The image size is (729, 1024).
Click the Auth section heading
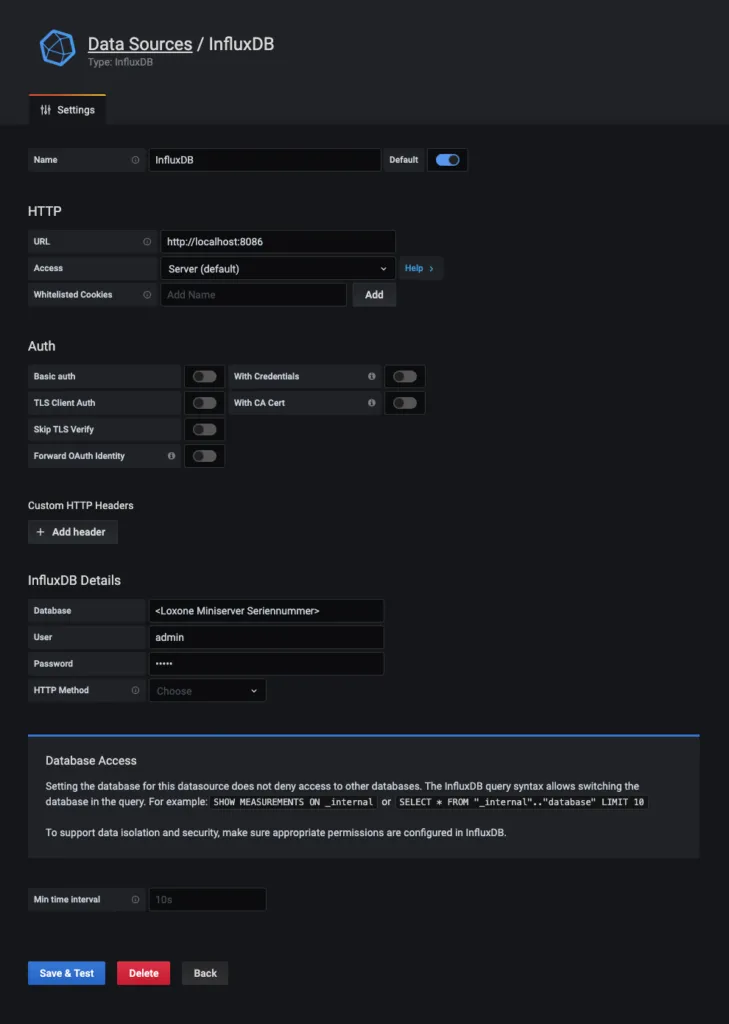[42, 346]
